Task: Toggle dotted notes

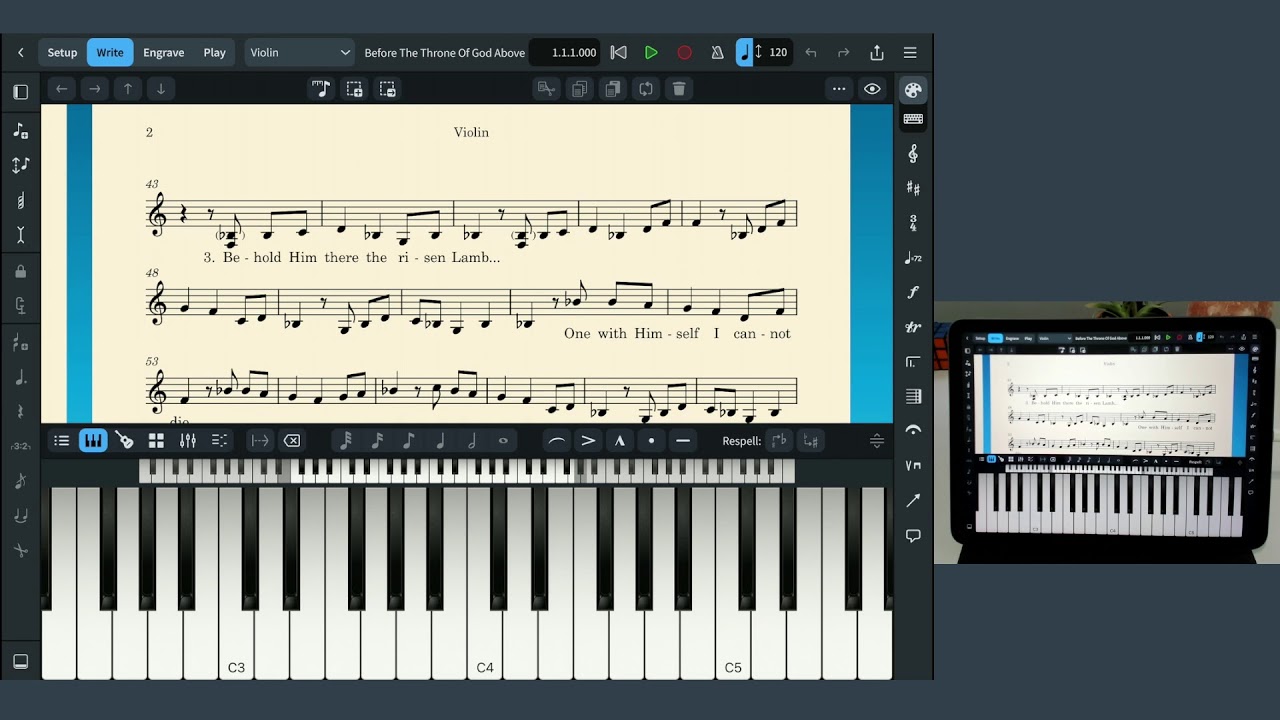Action: 20,376
